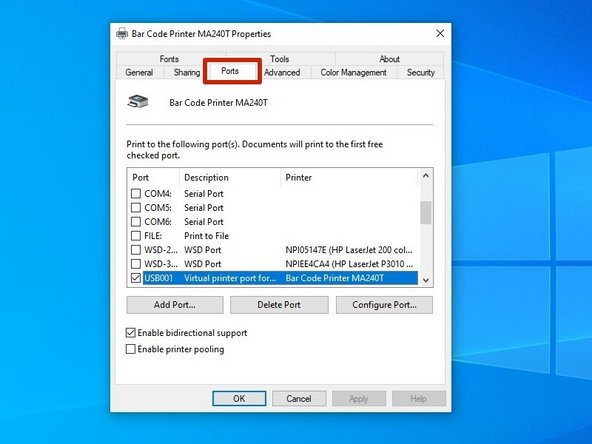
Task: Click the WSD-2 'WSD Port' description
Action: point(203,250)
